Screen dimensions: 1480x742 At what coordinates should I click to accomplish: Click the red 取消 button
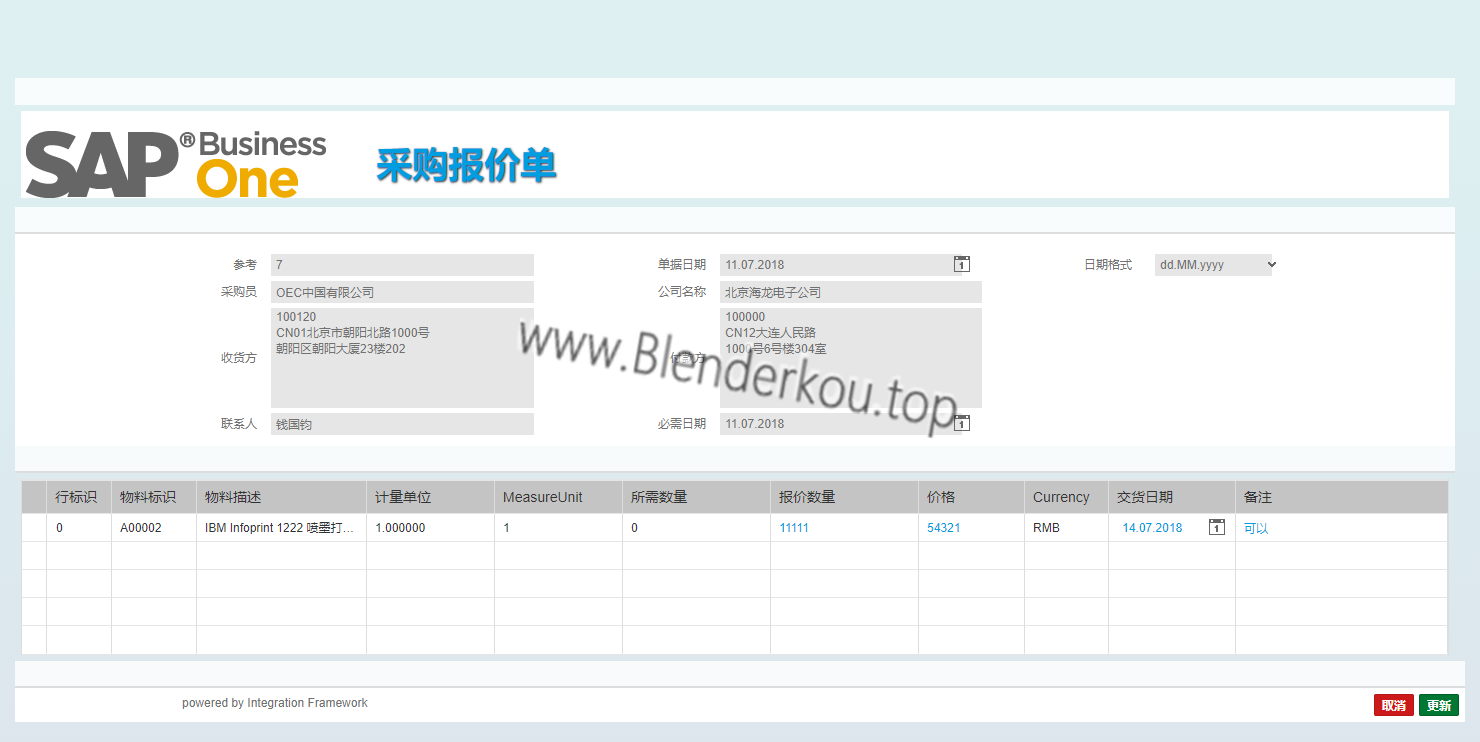1394,705
